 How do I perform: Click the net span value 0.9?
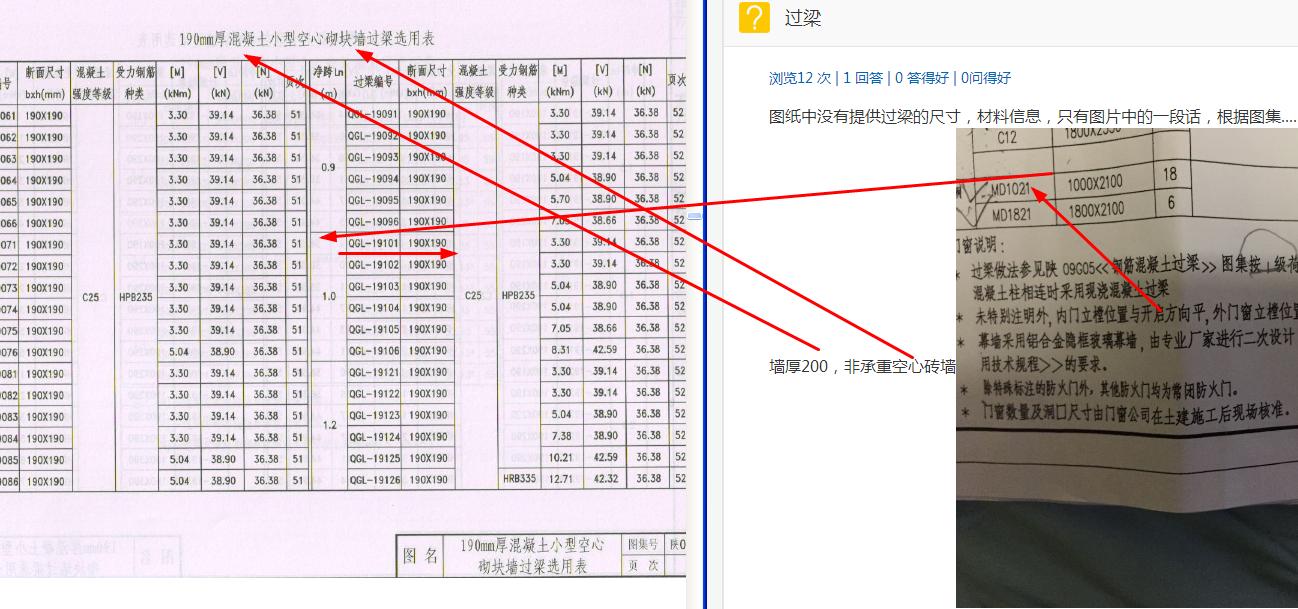[x=327, y=167]
